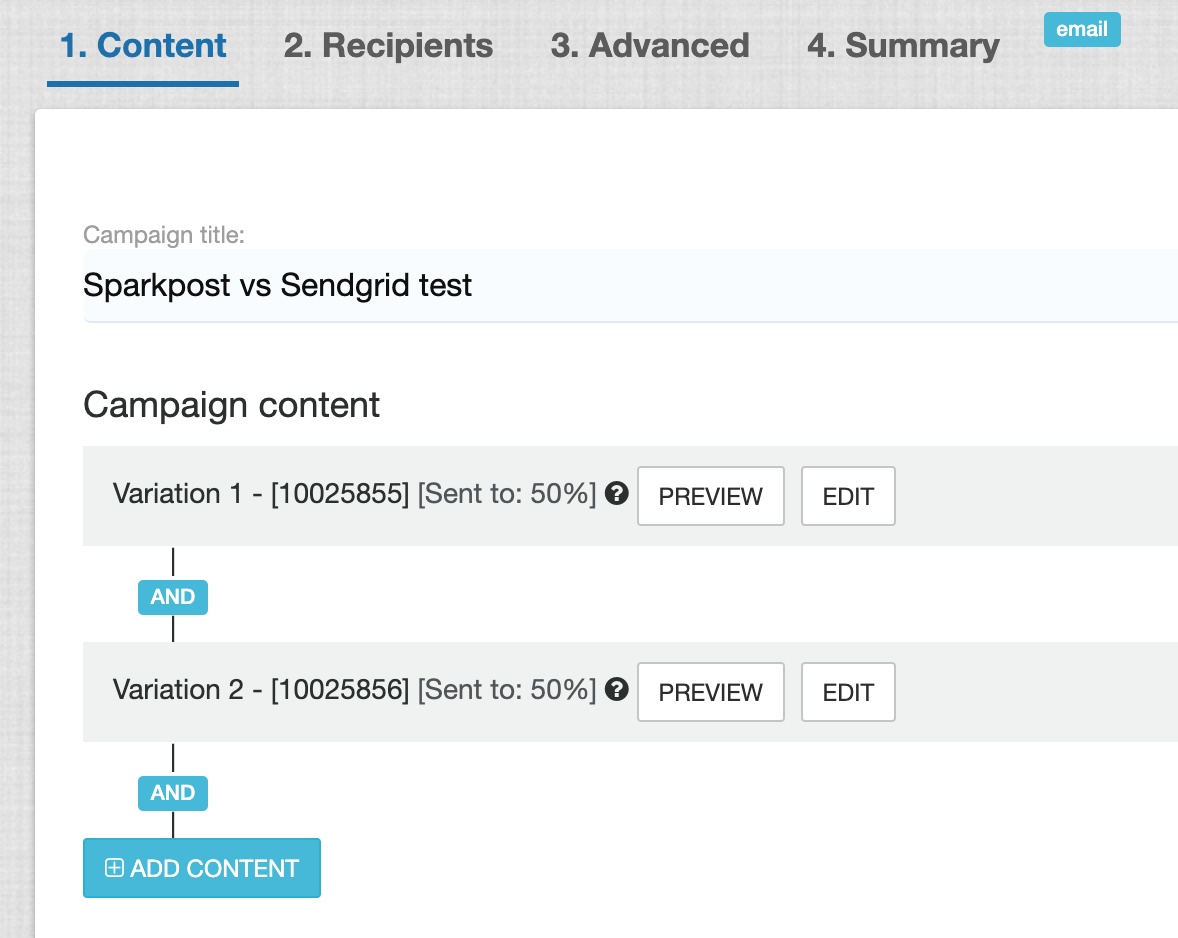Preview Variation 1 content
This screenshot has height=938, width=1178.
[710, 495]
